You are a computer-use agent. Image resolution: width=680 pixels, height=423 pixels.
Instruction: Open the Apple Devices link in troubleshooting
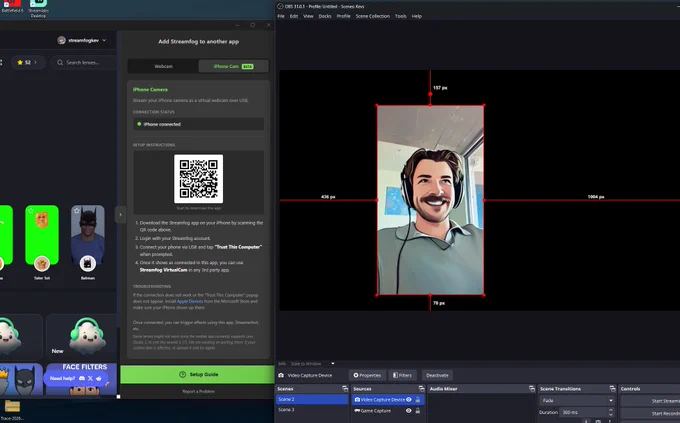(190, 301)
